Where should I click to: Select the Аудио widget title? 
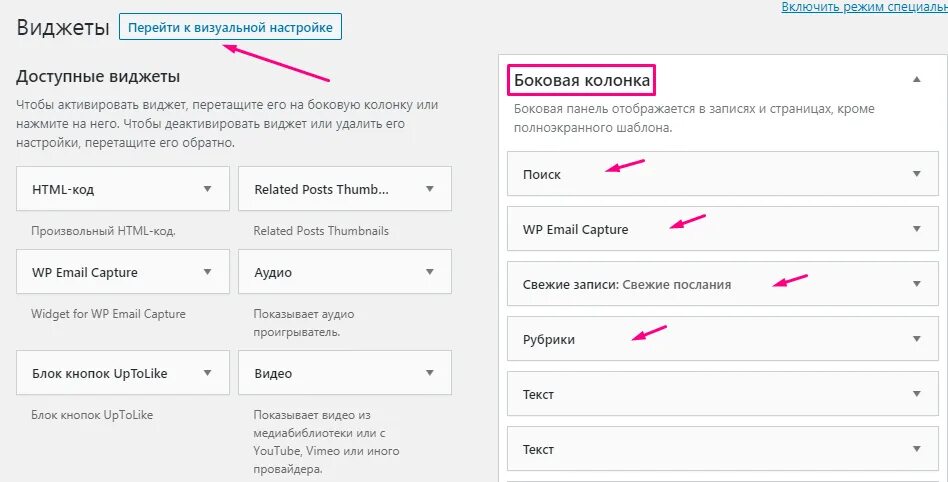point(273,272)
